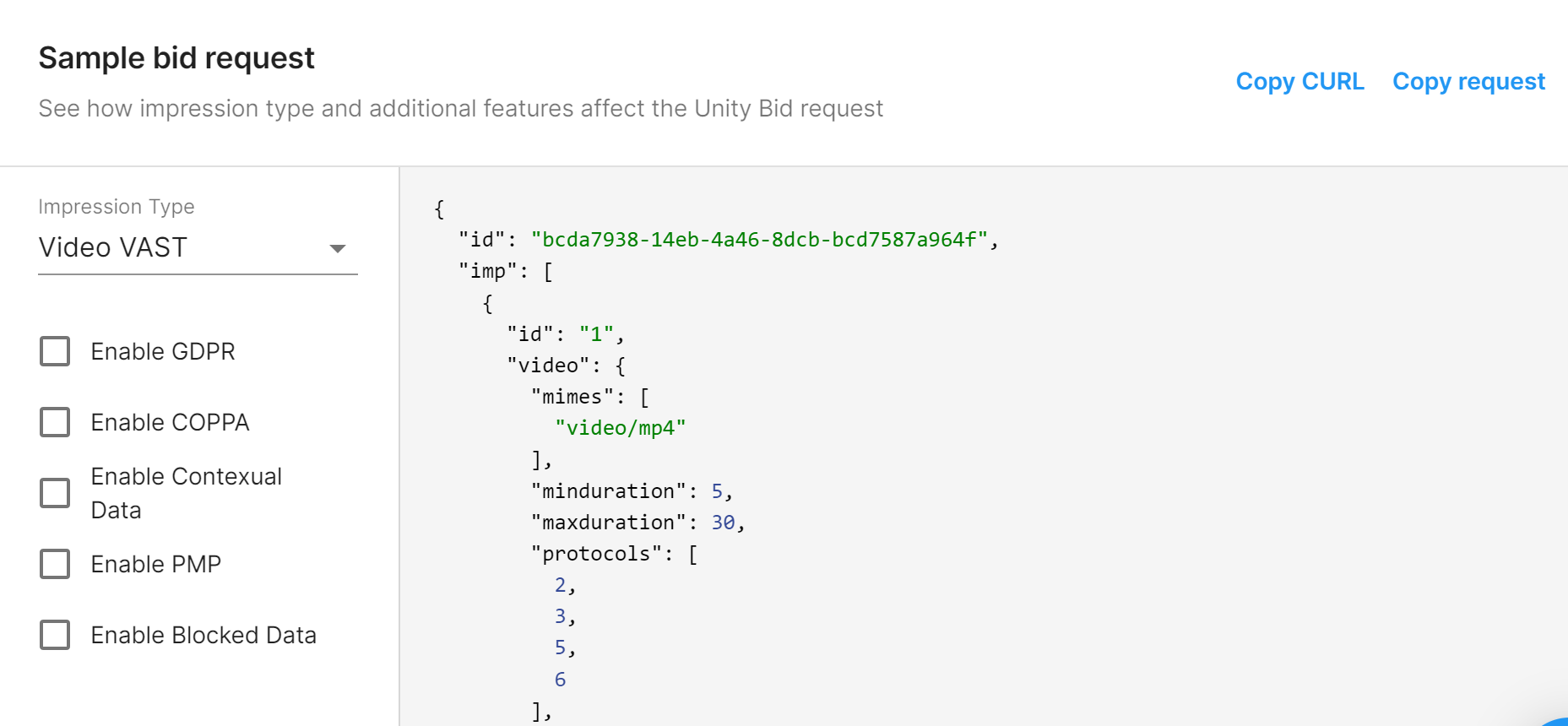Image resolution: width=1568 pixels, height=726 pixels.
Task: Click the Copy CURL link
Action: (x=1299, y=82)
